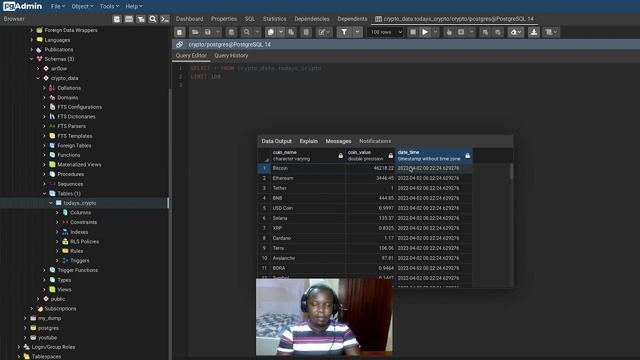Click the Copy icon in query toolbar
The width and height of the screenshot is (640, 360).
point(270,32)
